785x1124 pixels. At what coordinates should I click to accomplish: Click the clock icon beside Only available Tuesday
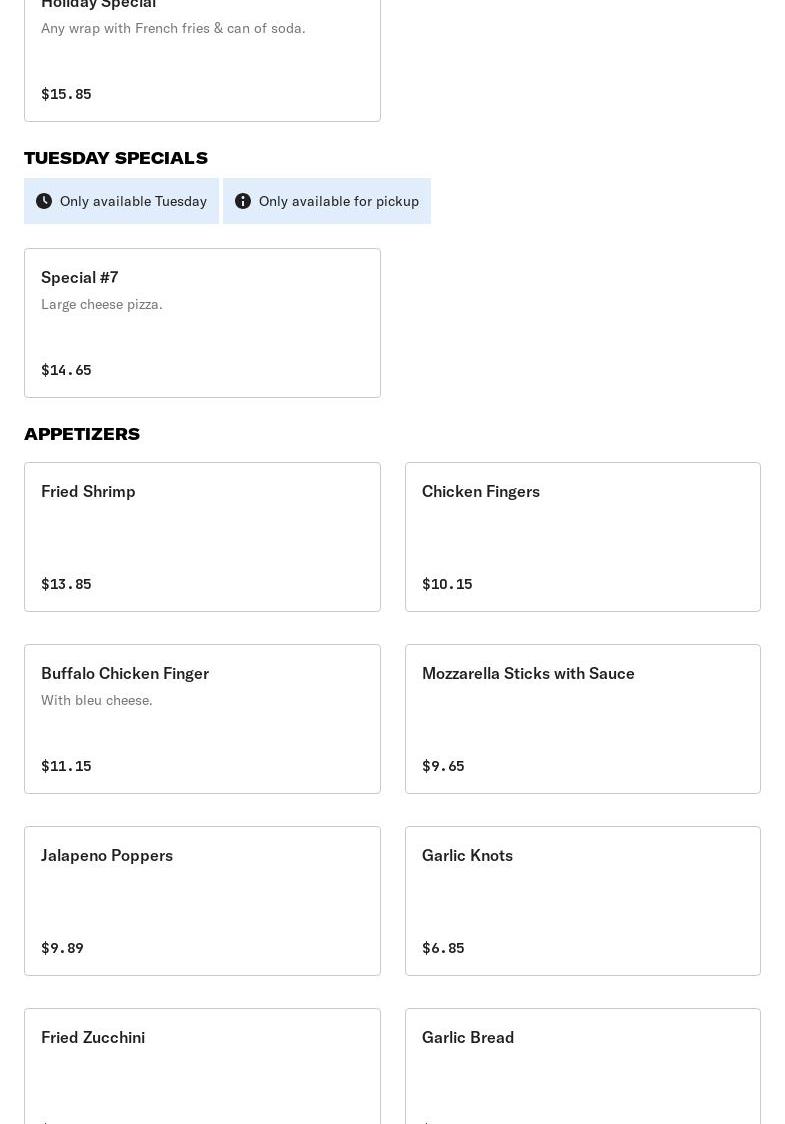coord(44,201)
